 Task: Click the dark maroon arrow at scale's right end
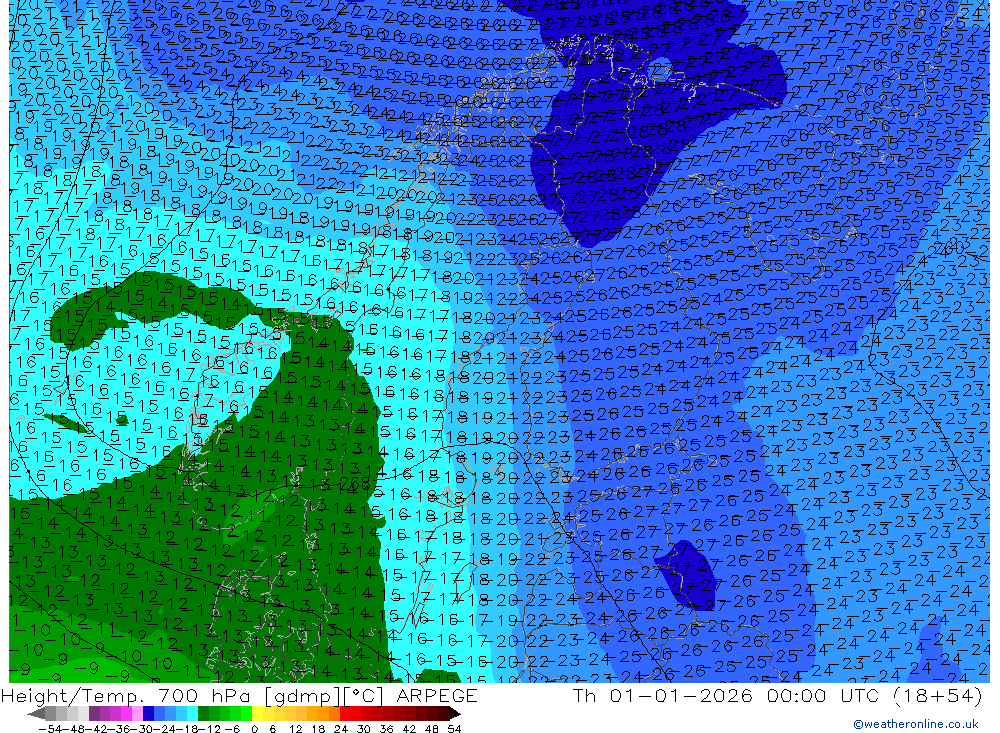(x=455, y=714)
